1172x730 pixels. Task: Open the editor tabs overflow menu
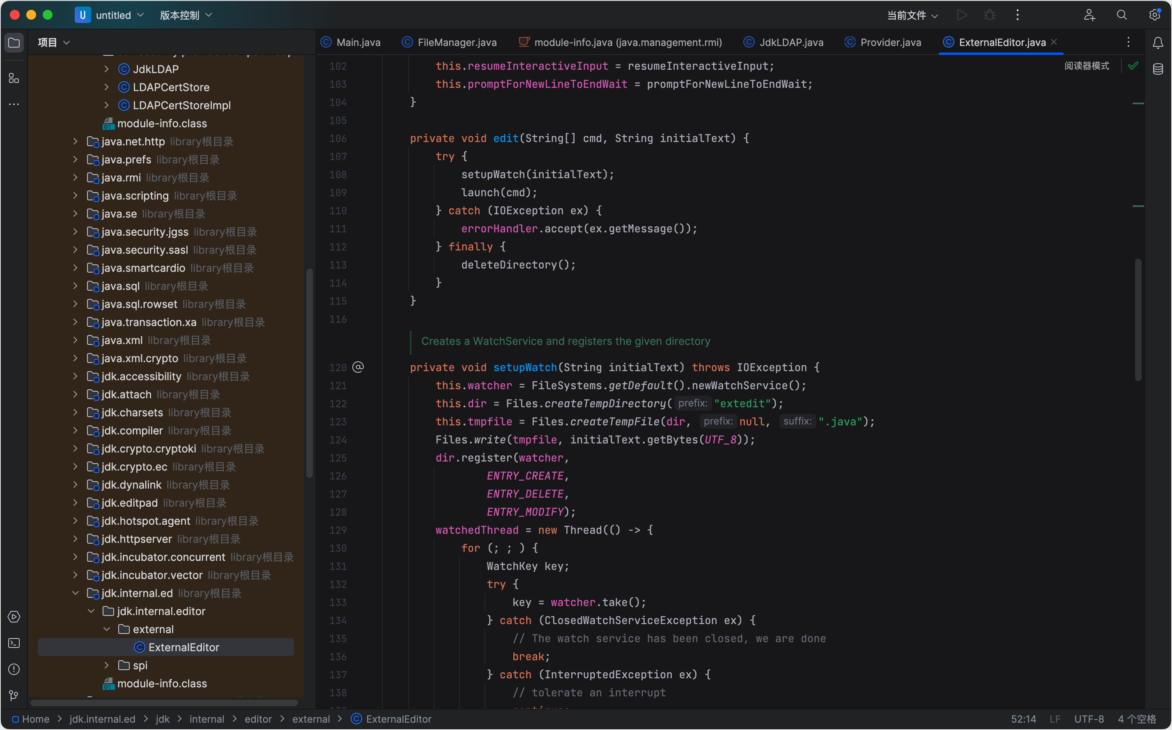click(x=1129, y=43)
